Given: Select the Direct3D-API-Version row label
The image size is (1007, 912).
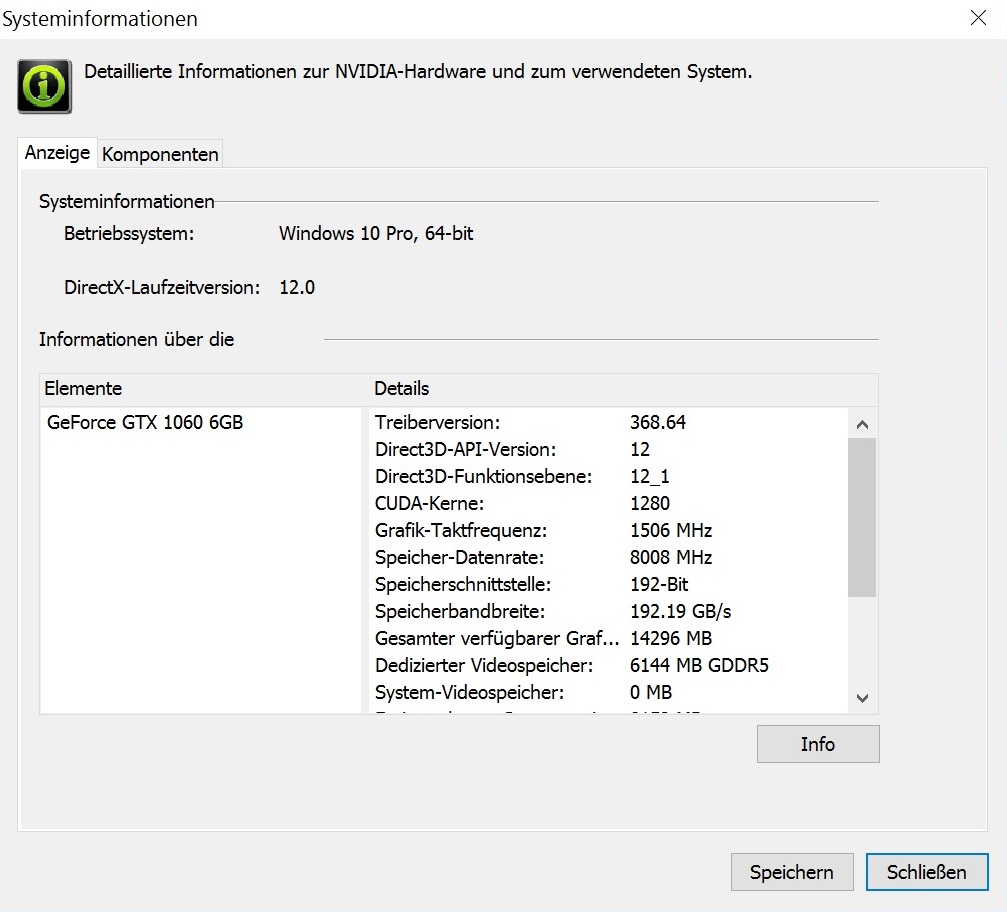Looking at the screenshot, I should pos(466,449).
